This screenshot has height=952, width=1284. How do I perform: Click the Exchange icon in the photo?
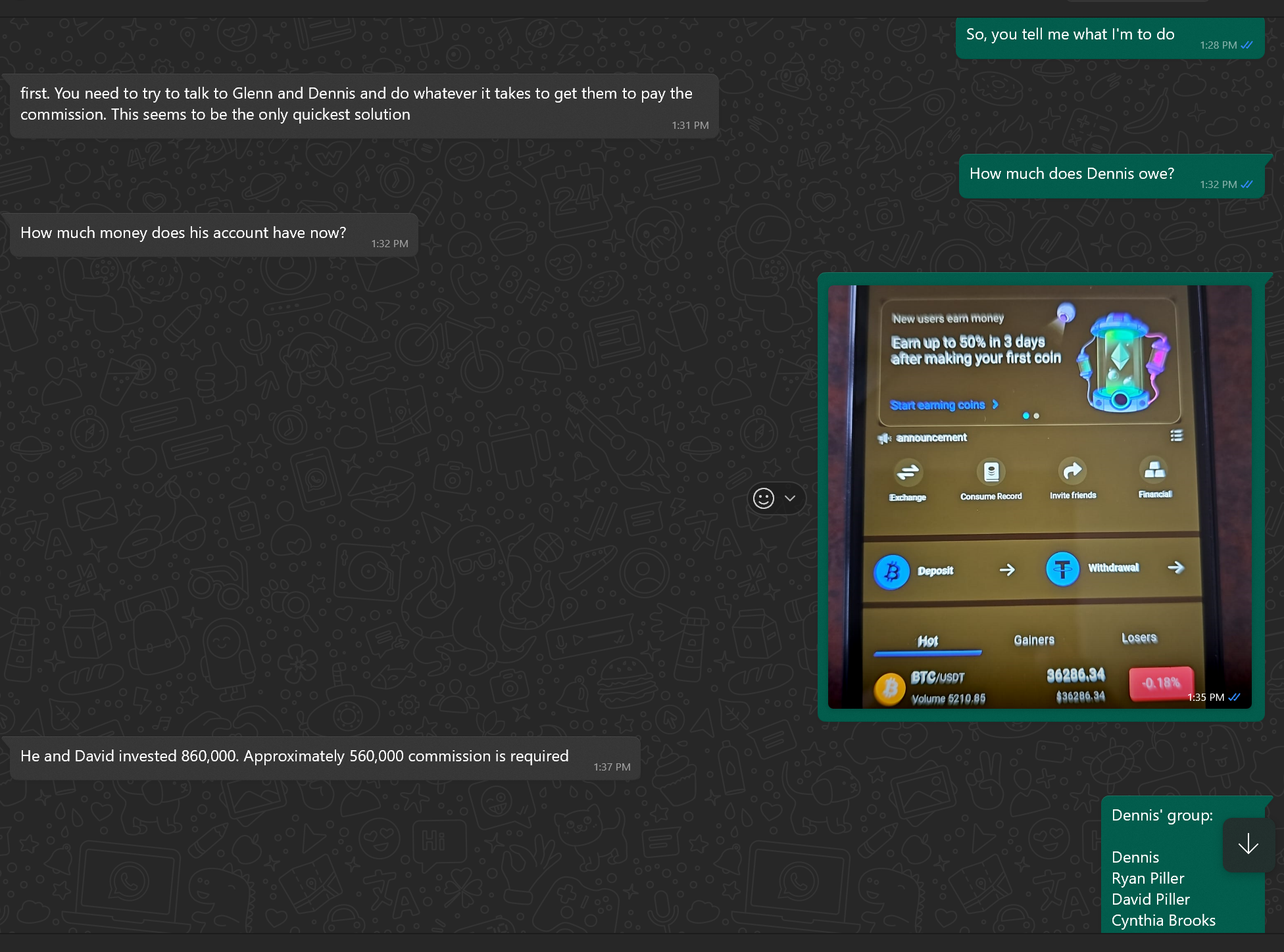[x=908, y=473]
